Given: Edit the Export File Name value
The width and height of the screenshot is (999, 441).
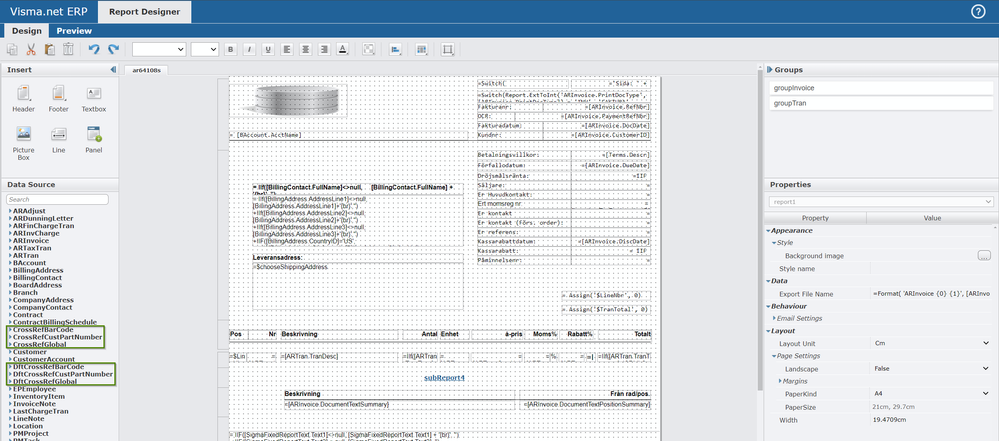Looking at the screenshot, I should 931,294.
